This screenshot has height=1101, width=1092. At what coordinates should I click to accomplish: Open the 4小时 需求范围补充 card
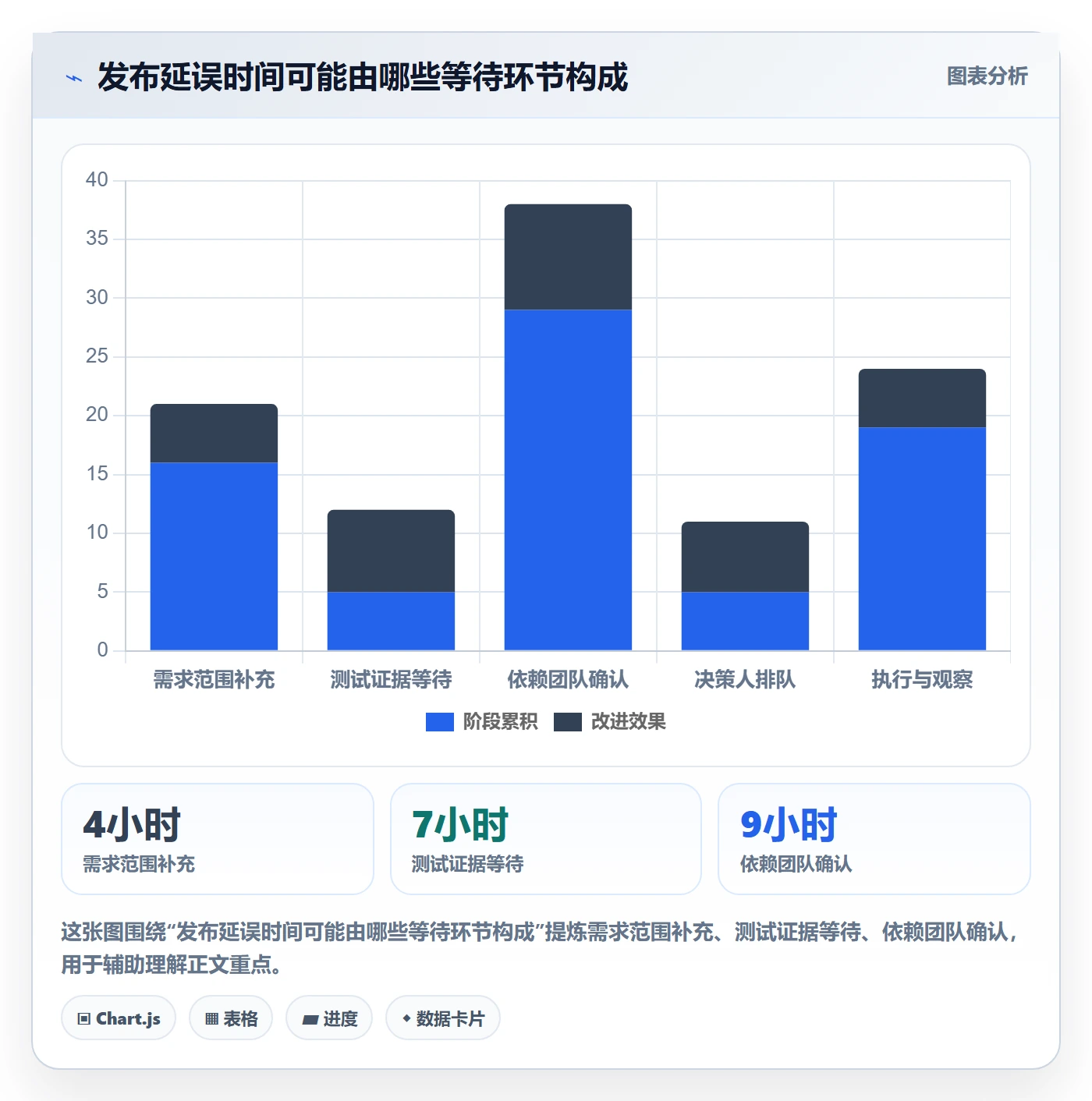click(x=218, y=839)
